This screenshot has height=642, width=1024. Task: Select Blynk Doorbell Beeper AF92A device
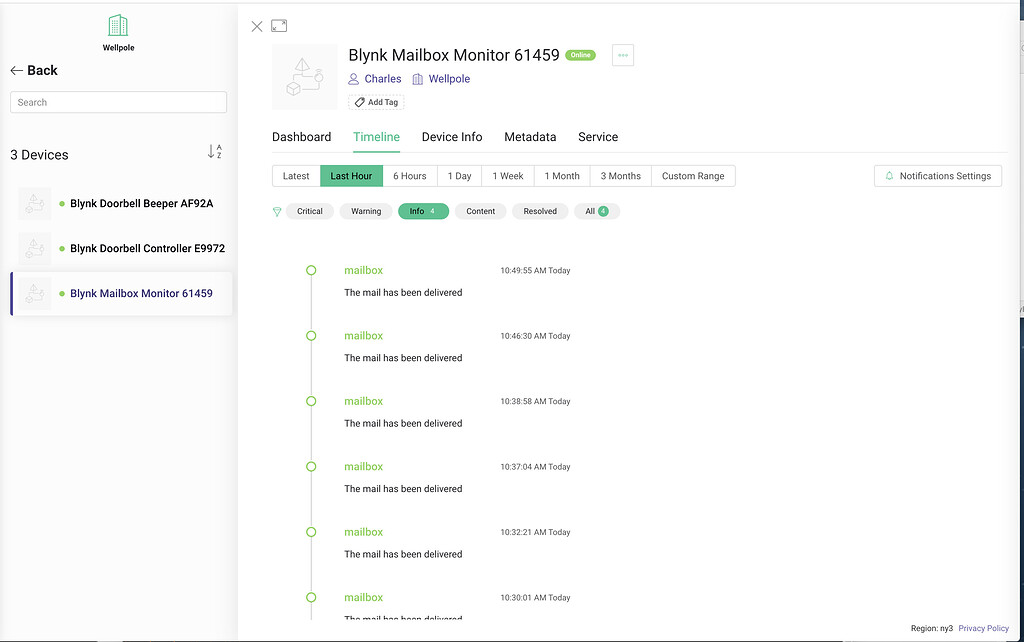tap(122, 204)
